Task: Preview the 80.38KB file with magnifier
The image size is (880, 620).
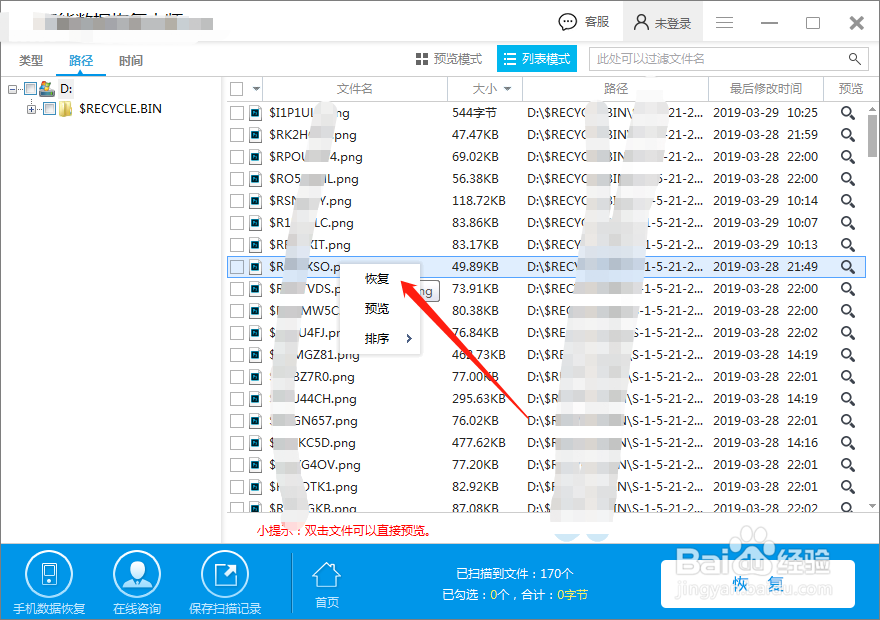Action: point(847,311)
